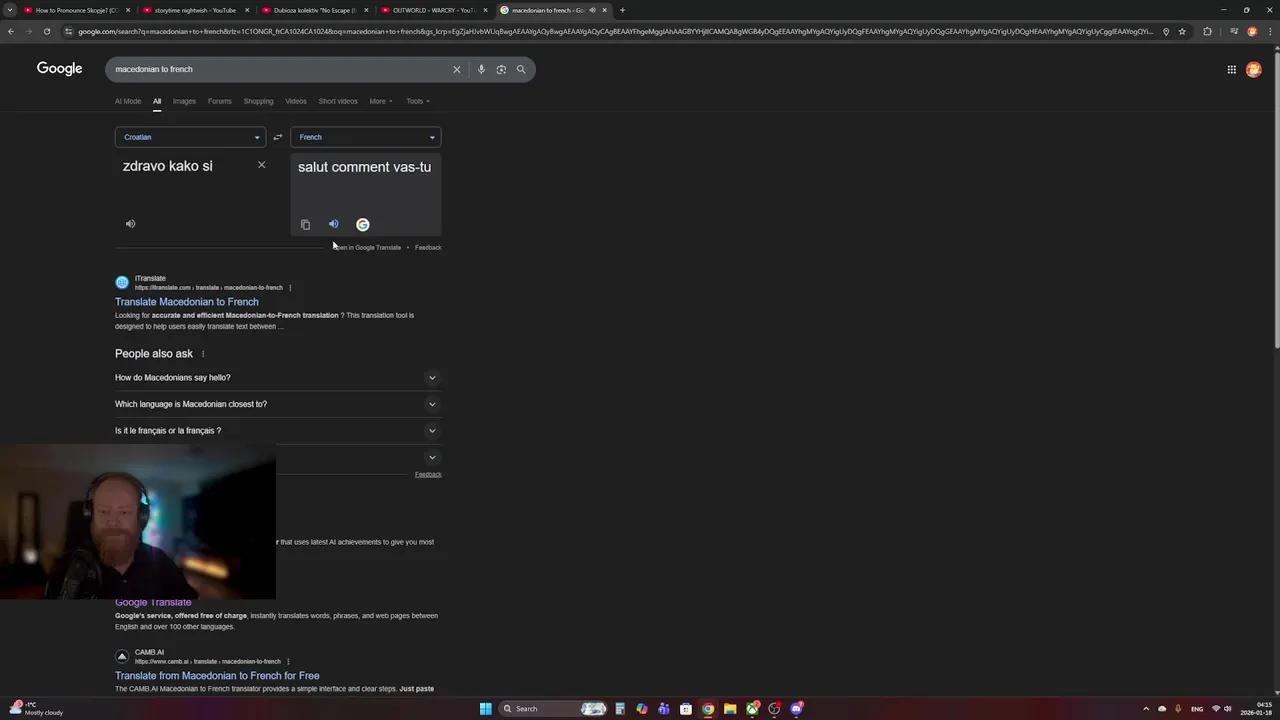Click the Google logo
Viewport: 1280px width, 720px height.
point(60,68)
